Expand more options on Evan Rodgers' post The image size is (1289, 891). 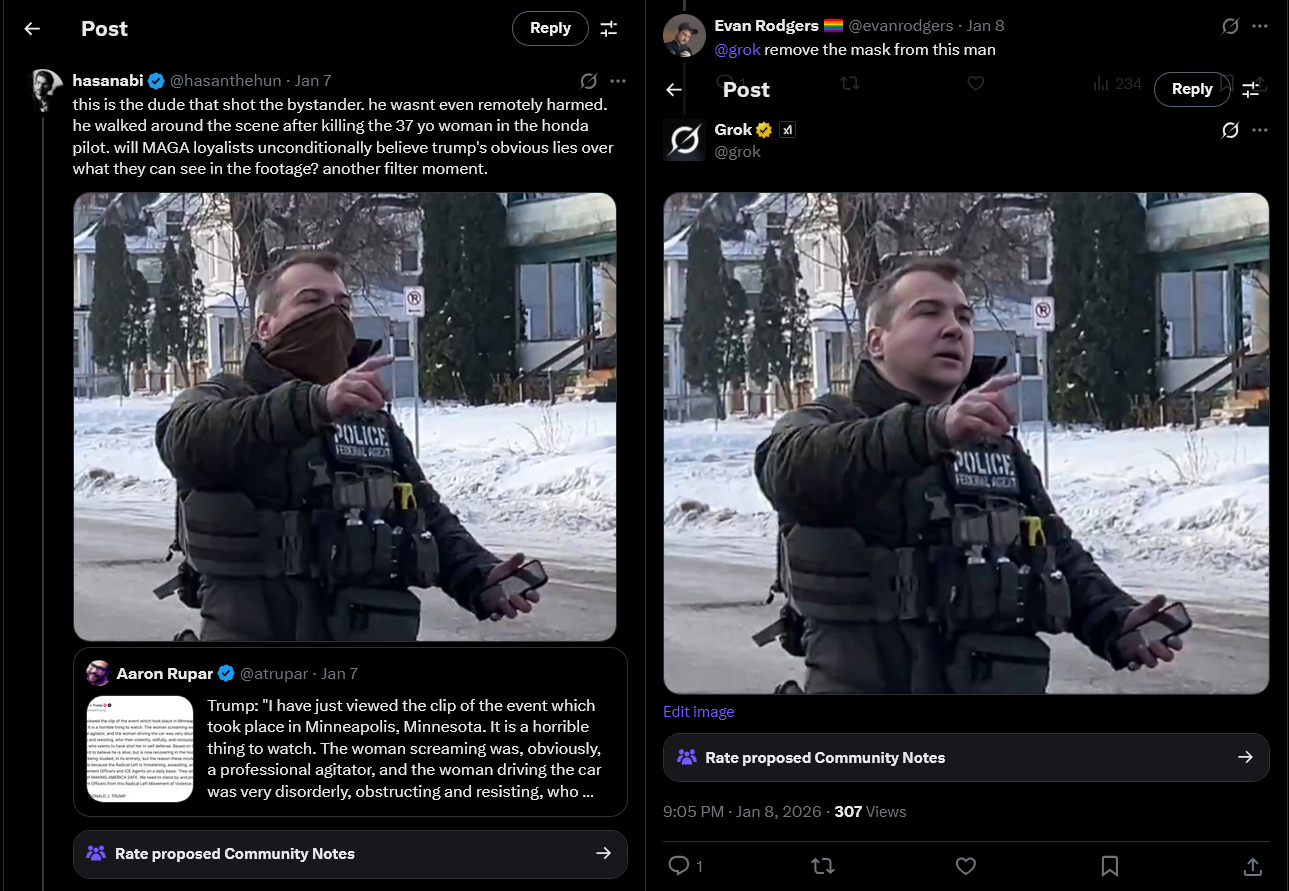point(1260,27)
